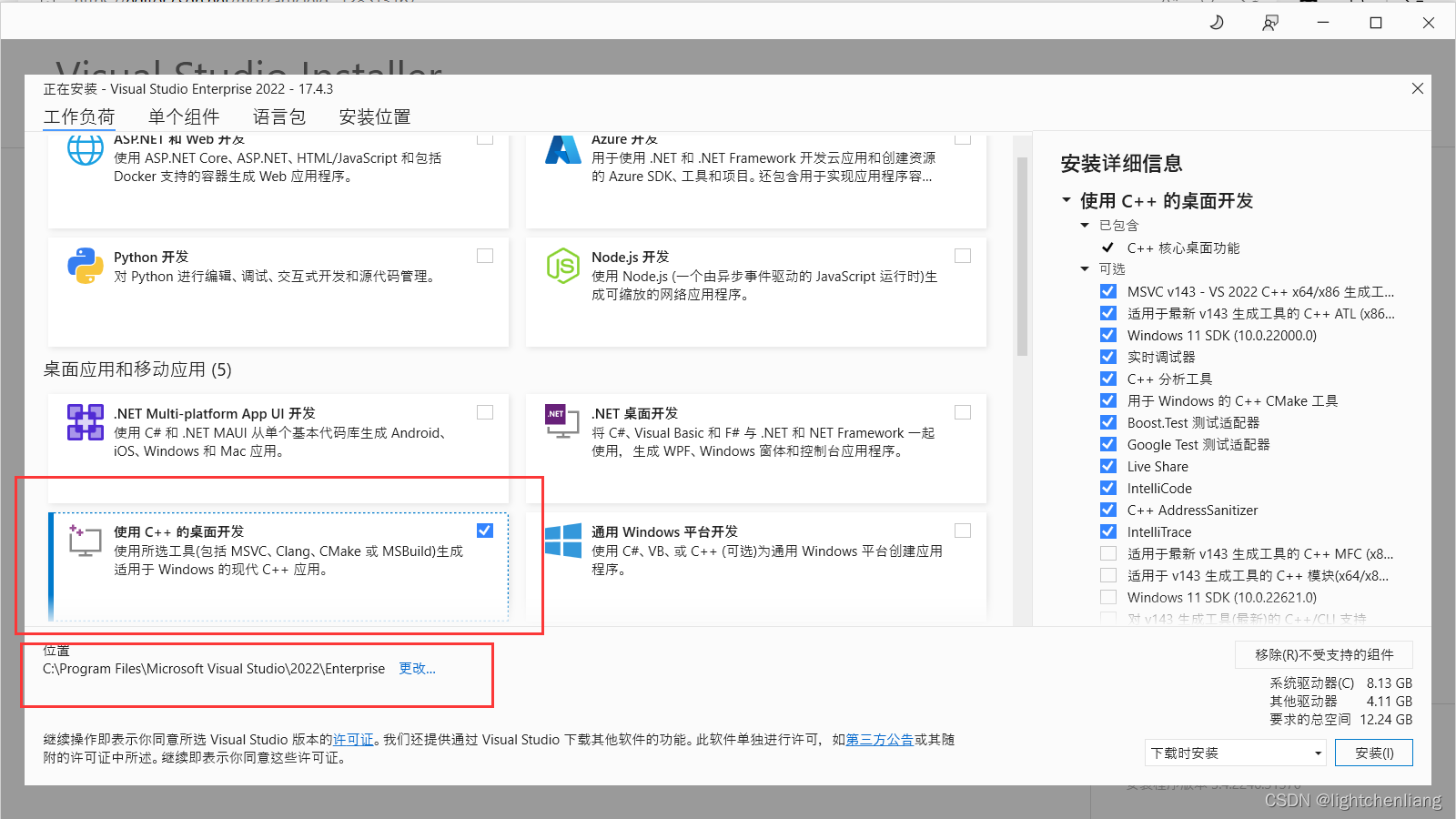Uncheck the Boost.Test 测试适配器 option
Screen dimensions: 1456x819
[1108, 422]
